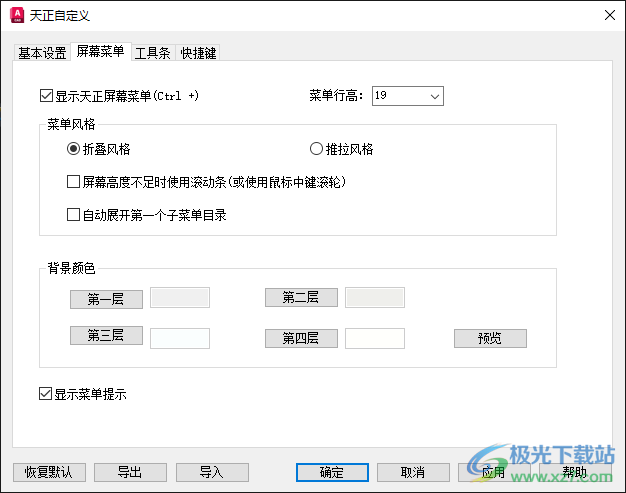
Task: Pick the first layer color swatch
Action: 180,298
